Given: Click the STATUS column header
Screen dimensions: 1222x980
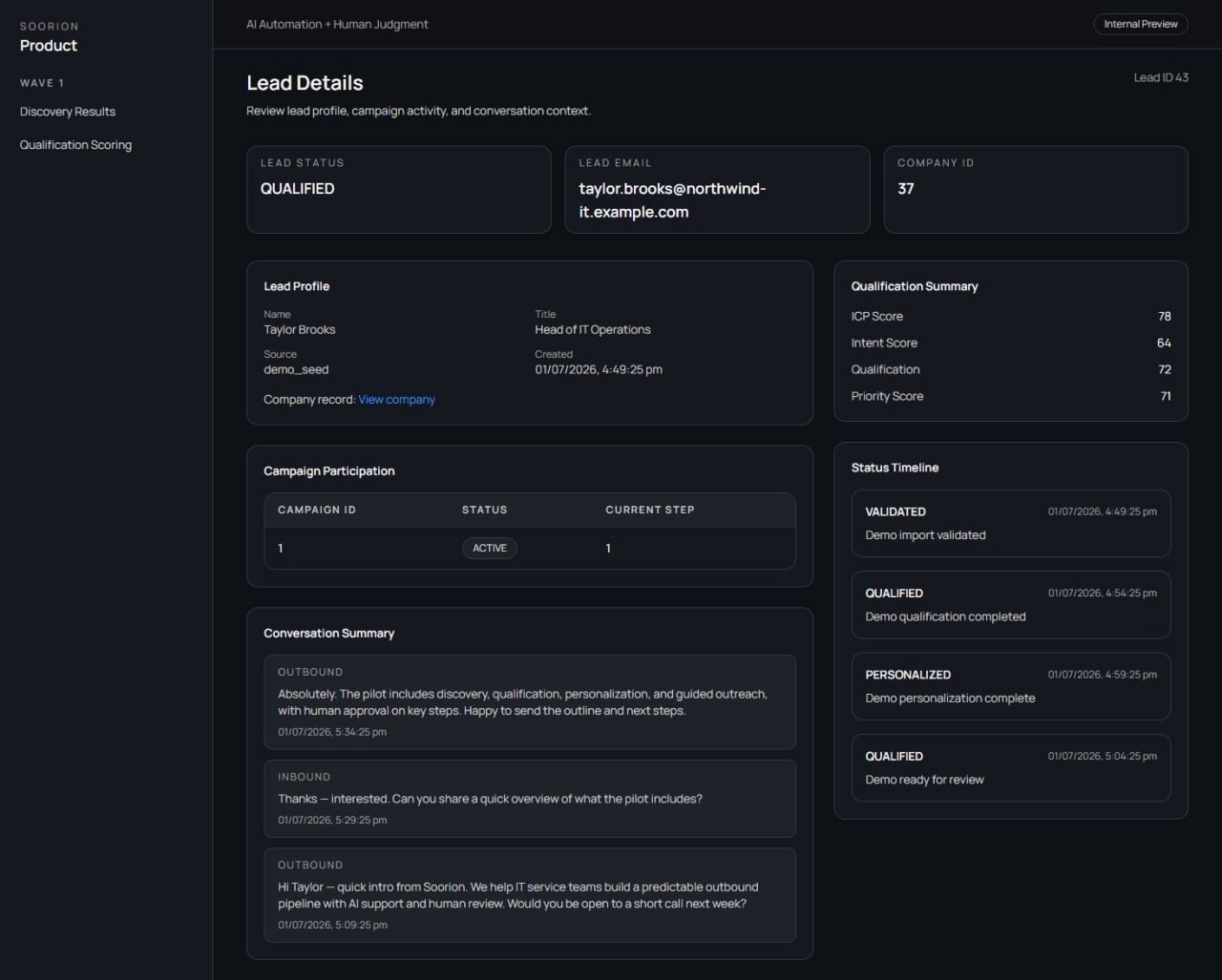Looking at the screenshot, I should [485, 510].
